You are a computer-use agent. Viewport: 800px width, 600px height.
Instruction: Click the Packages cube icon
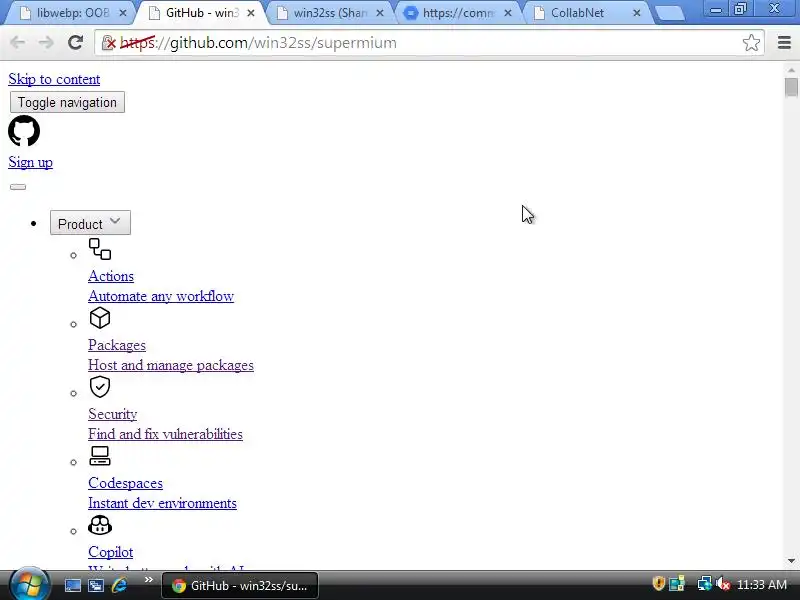100,318
